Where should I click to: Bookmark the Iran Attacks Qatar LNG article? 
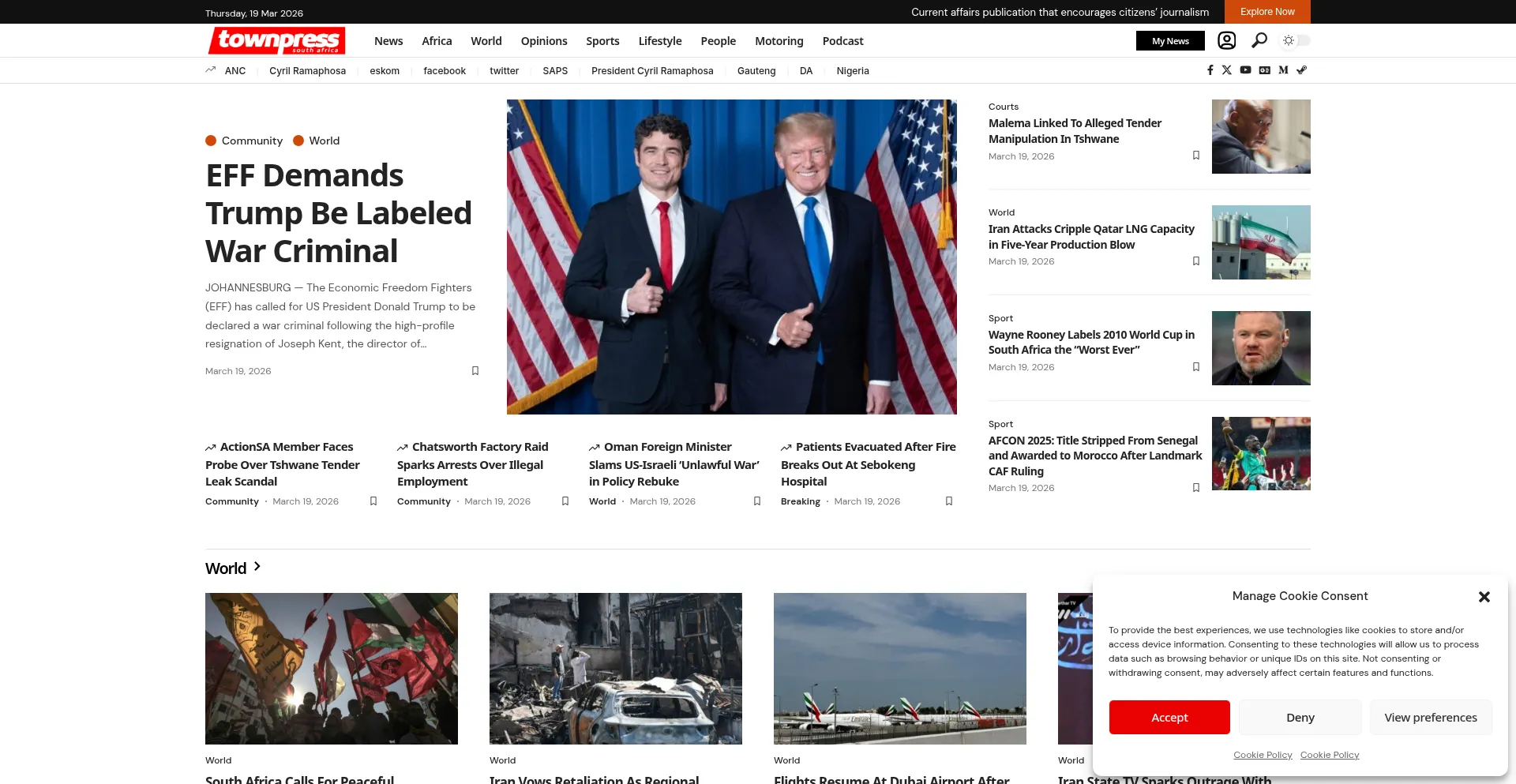[1196, 261]
